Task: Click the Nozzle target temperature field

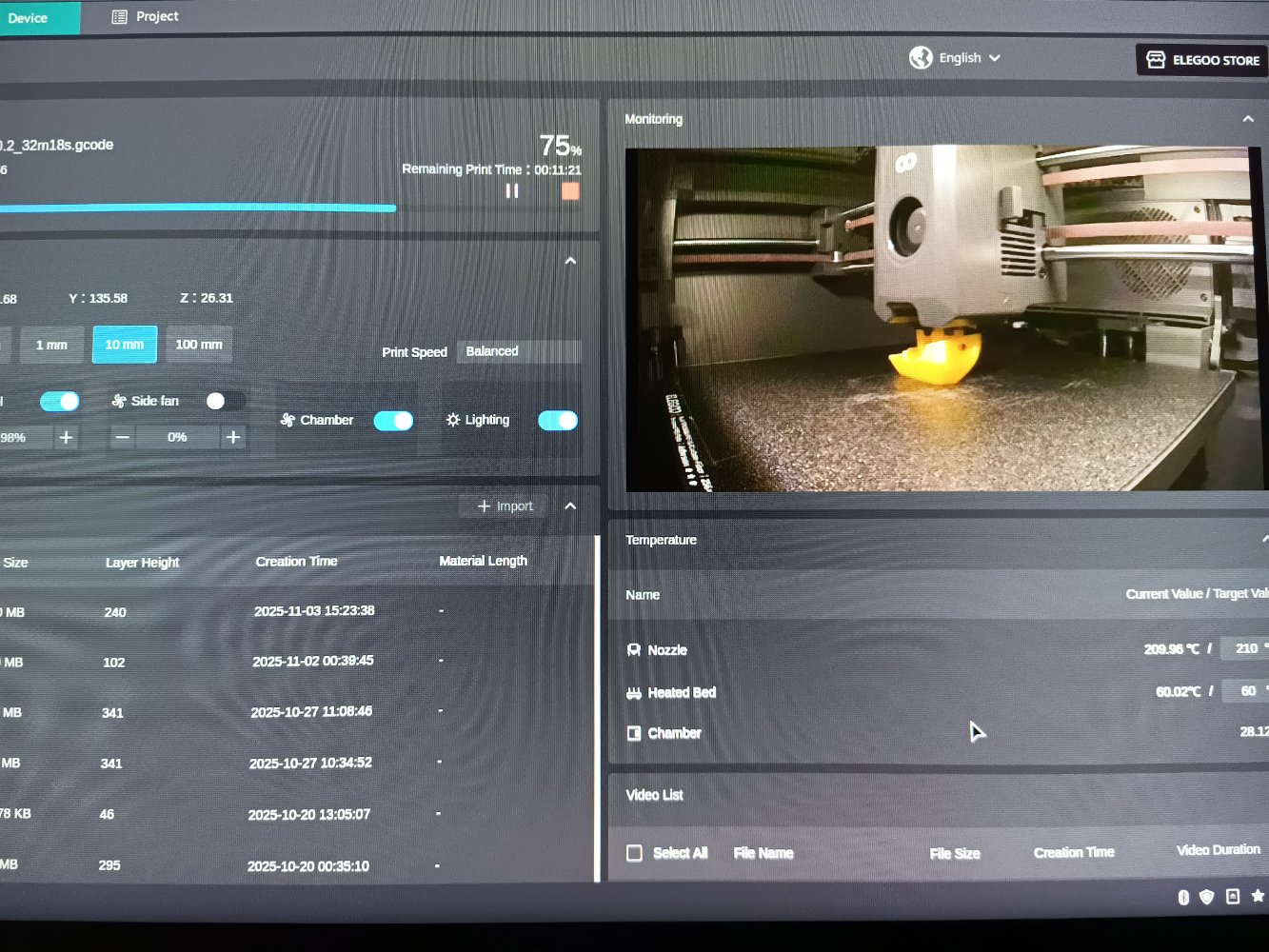Action: click(x=1246, y=648)
